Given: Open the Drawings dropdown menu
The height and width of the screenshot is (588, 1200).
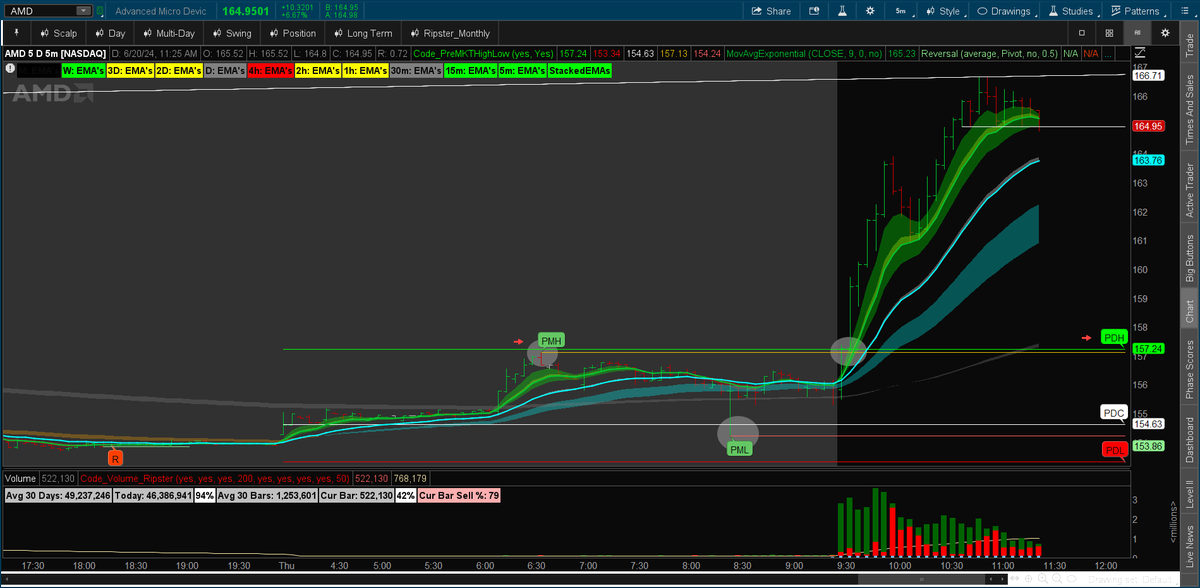Looking at the screenshot, I should 1004,11.
